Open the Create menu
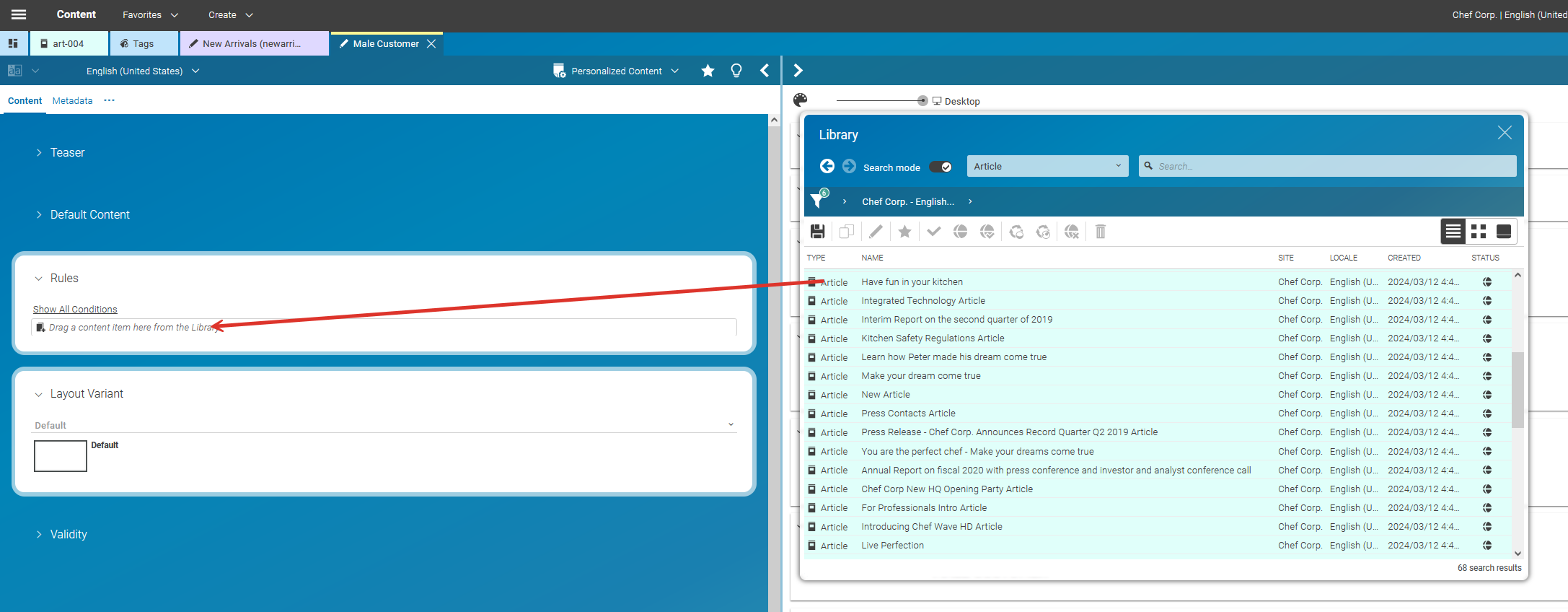This screenshot has height=612, width=1568. [x=230, y=15]
